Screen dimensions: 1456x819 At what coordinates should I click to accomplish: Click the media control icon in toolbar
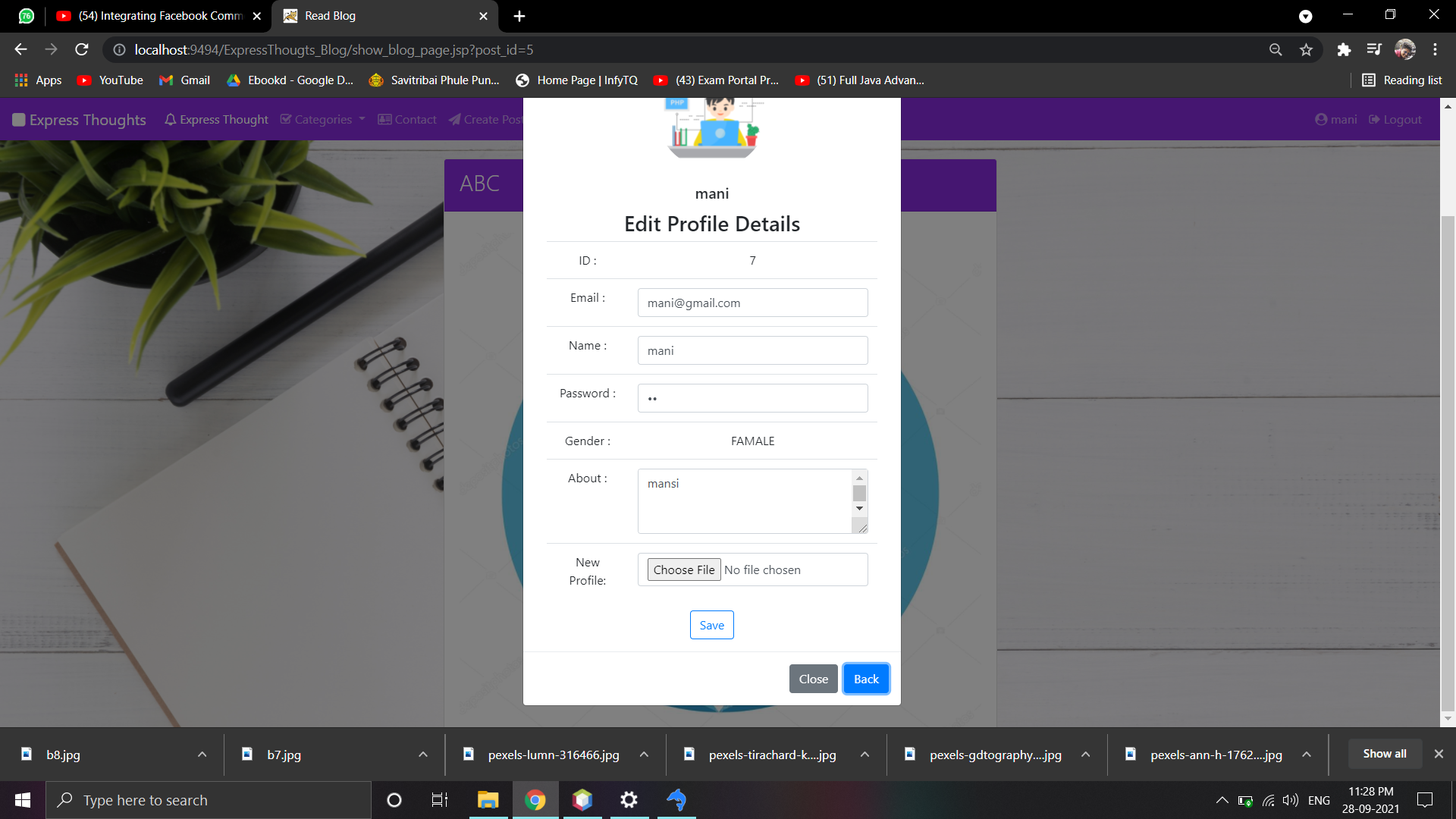tap(1374, 50)
